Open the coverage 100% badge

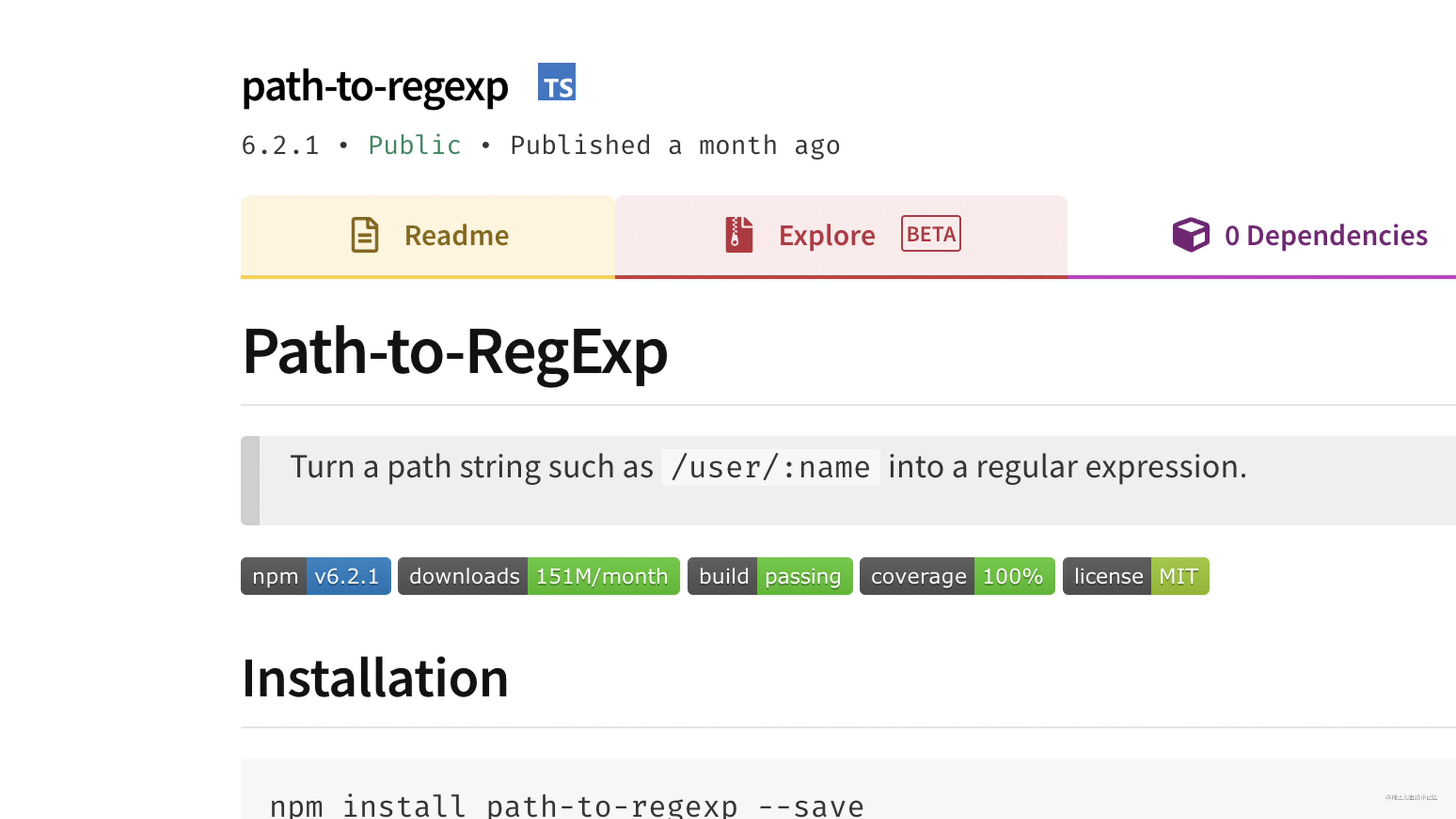[x=957, y=576]
